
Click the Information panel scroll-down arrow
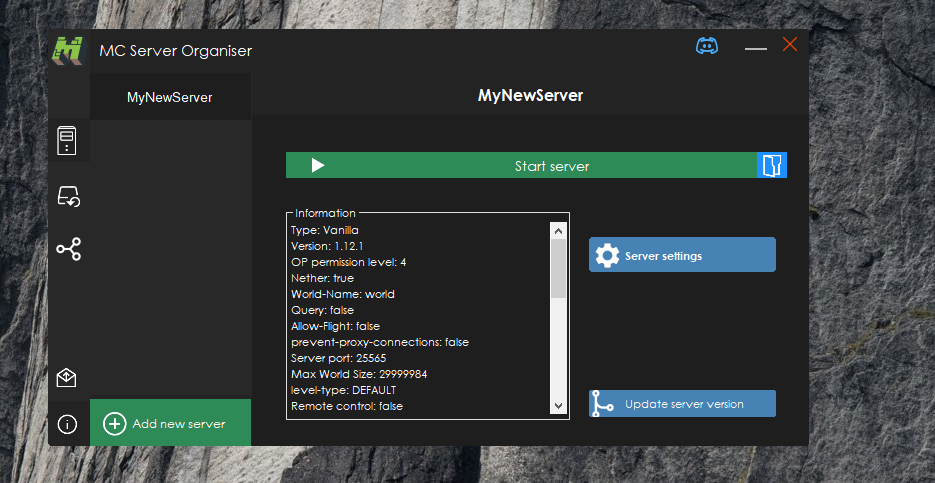[x=558, y=405]
